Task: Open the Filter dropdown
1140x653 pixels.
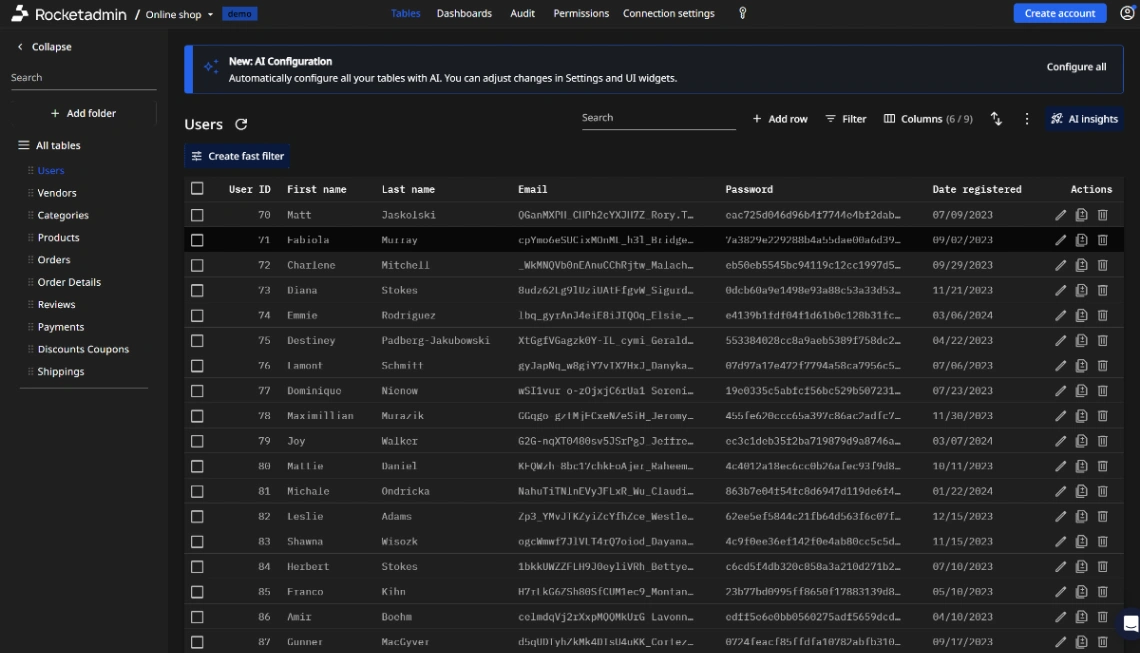Action: [845, 118]
